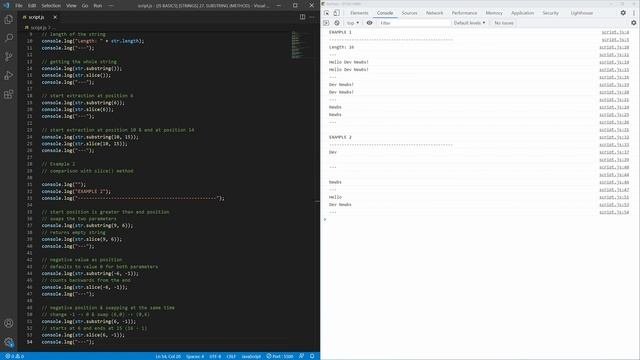Switch to the Performance tab in DevTools
The image size is (640, 360).
(464, 13)
